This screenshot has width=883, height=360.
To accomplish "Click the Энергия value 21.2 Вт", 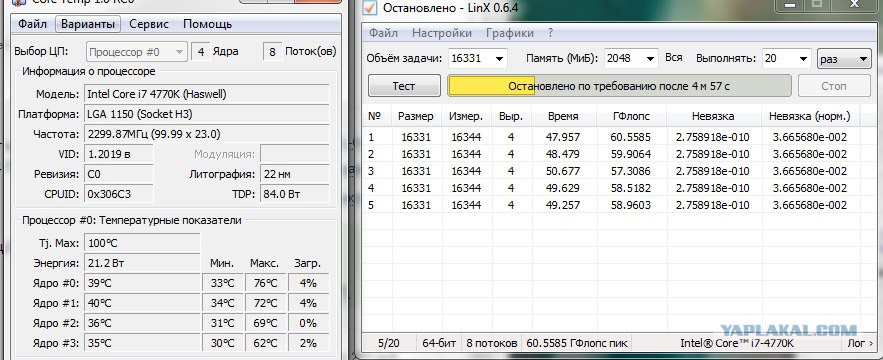I will 142,263.
